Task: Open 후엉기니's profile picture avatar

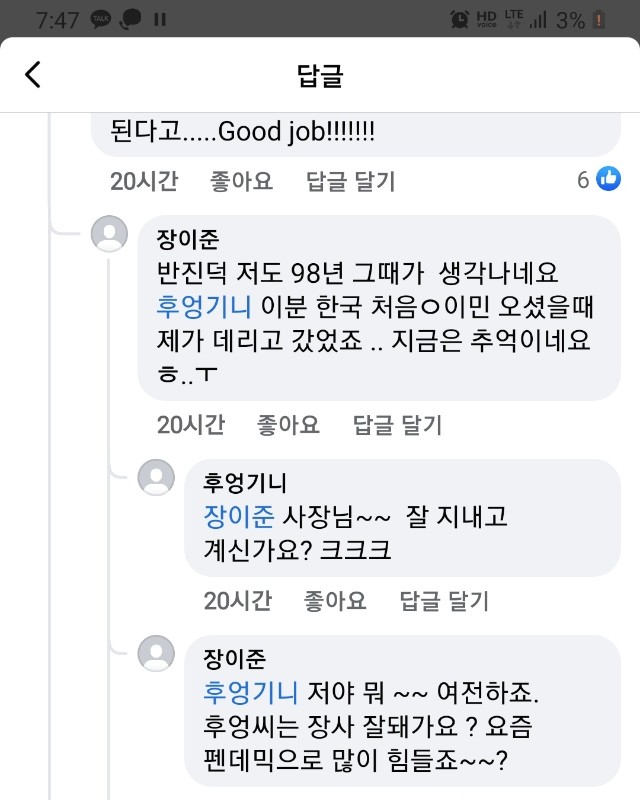Action: [156, 477]
